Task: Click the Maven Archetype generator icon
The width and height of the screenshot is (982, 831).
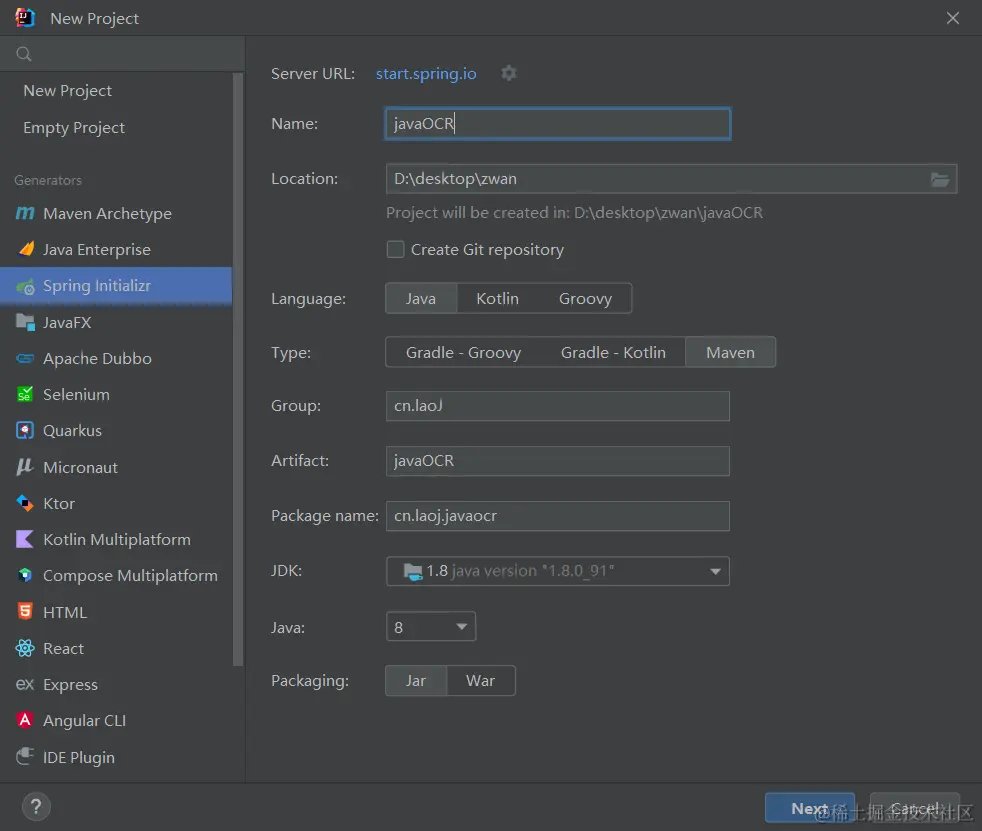Action: tap(24, 214)
